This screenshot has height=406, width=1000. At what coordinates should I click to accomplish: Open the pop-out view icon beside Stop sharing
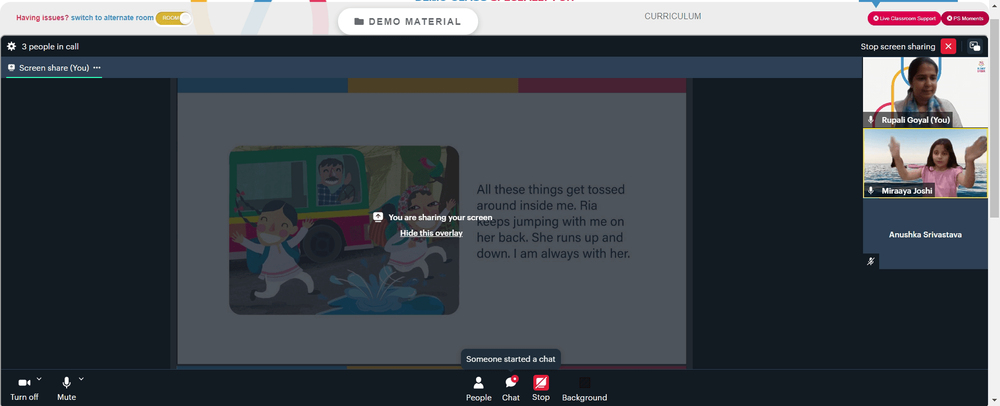[x=974, y=47]
